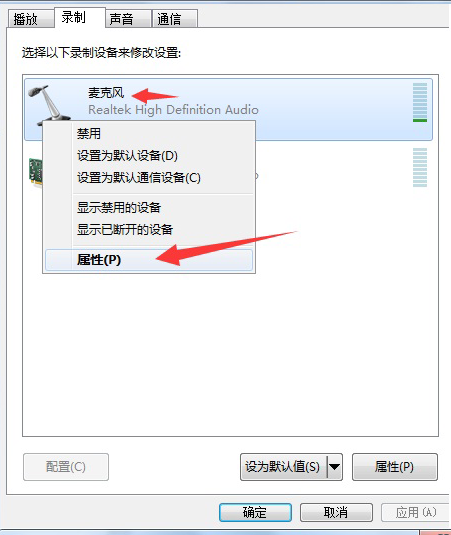Screen dimensions: 451x535
Task: Choose 禁用 from the context menu
Action: (89, 133)
